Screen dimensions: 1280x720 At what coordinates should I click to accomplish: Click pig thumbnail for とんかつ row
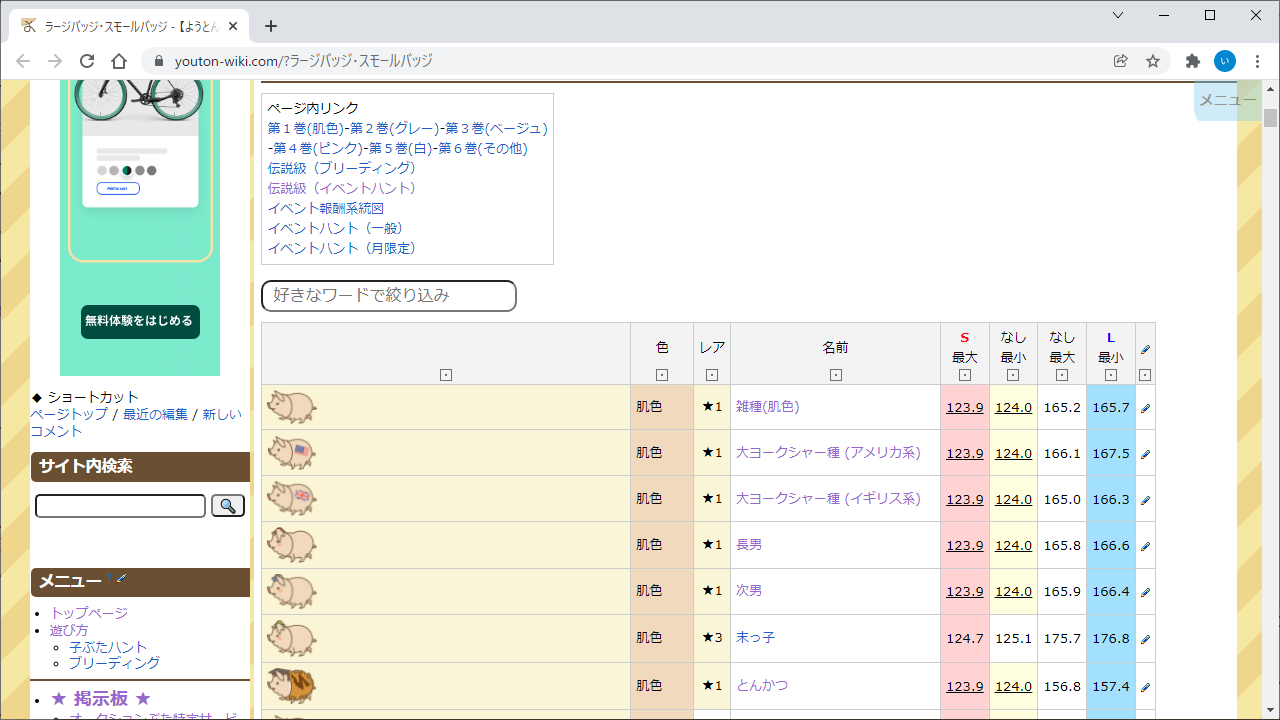[x=291, y=686]
